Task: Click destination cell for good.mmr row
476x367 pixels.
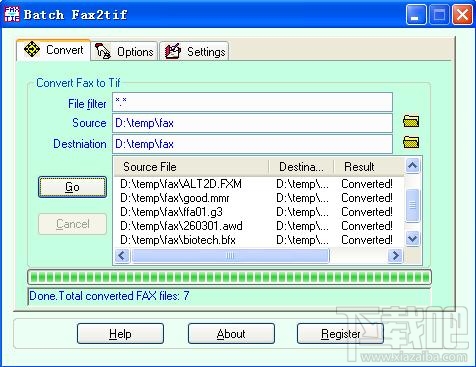Action: 302,198
